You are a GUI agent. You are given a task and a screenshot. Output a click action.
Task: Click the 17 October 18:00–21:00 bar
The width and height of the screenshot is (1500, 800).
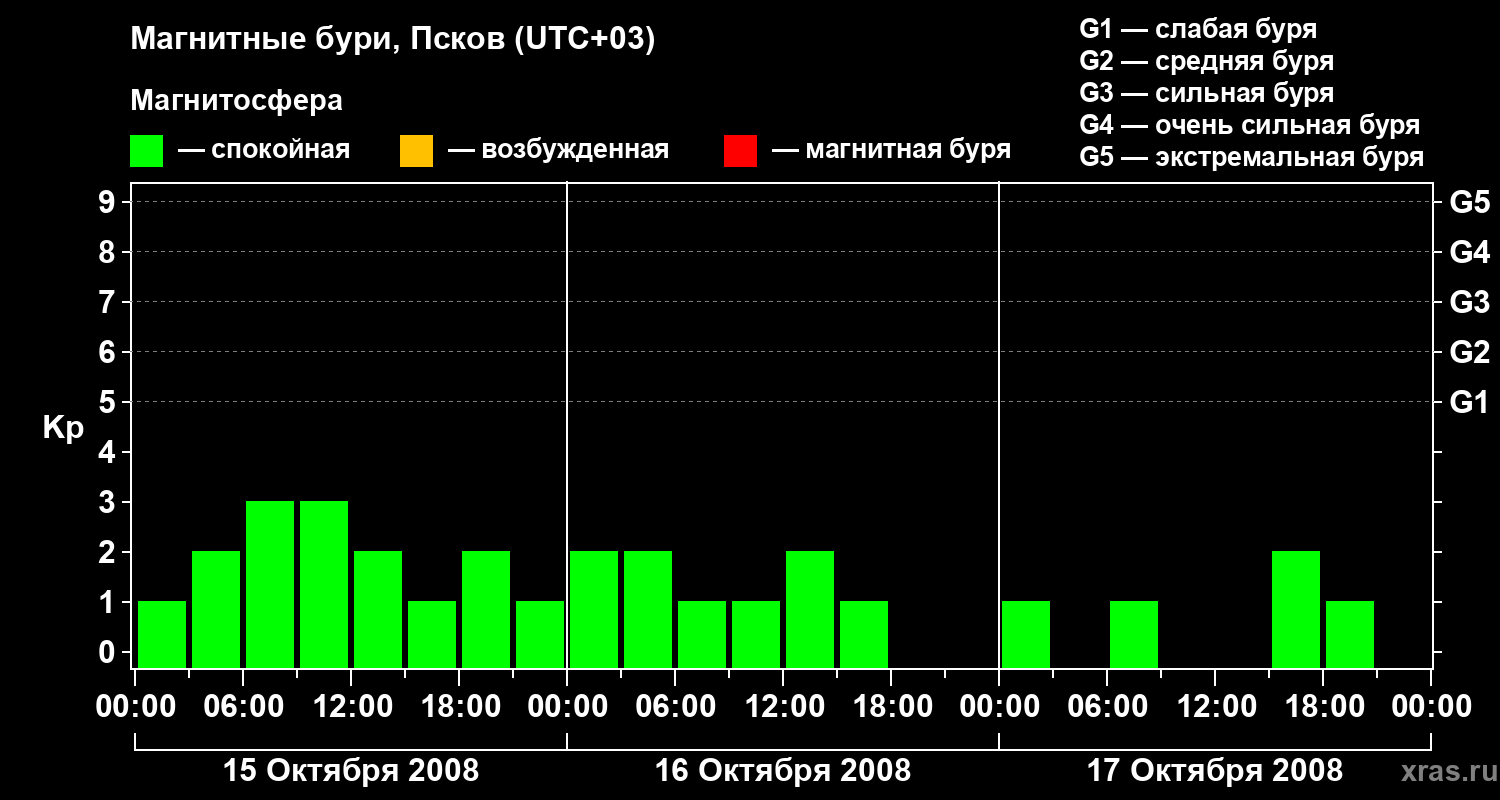coord(1350,634)
